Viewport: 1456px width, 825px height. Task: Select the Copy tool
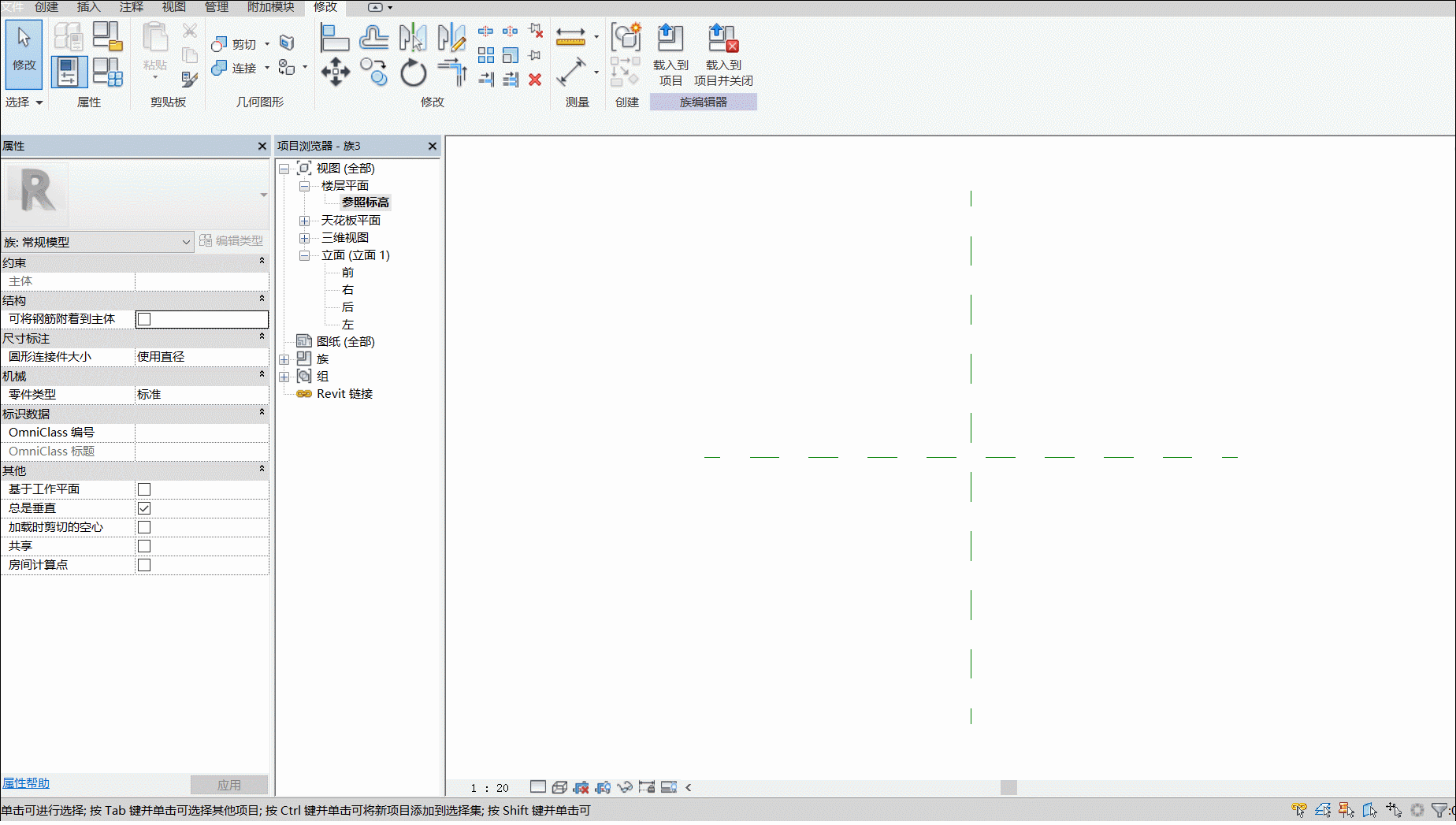(x=373, y=72)
